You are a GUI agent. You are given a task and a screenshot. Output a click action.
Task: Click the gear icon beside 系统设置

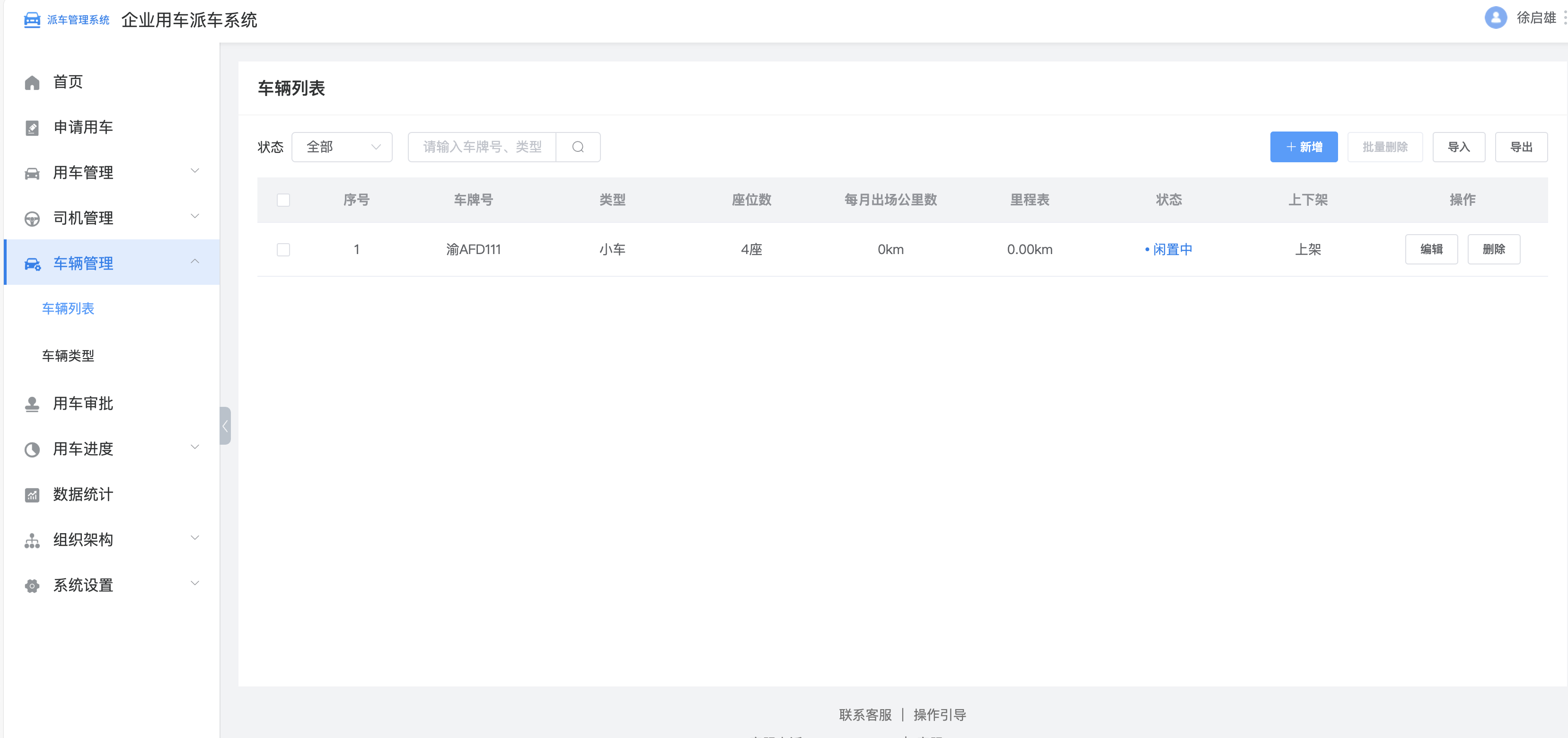[x=32, y=586]
